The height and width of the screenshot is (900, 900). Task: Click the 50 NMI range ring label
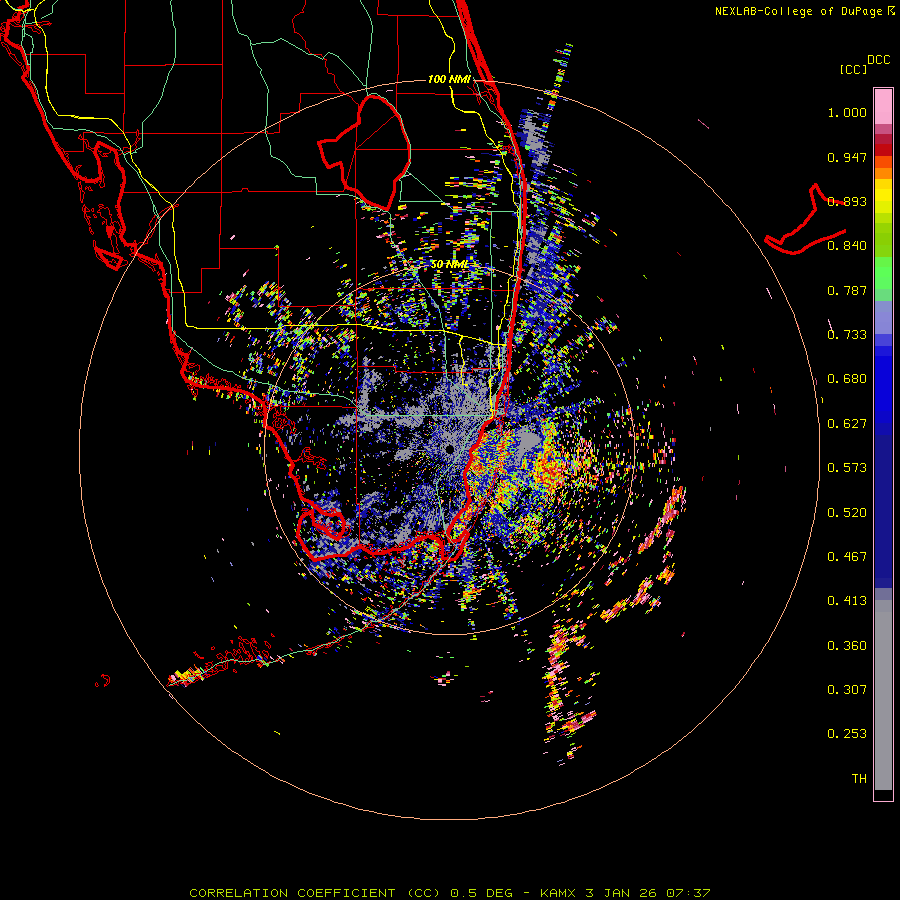[x=450, y=265]
